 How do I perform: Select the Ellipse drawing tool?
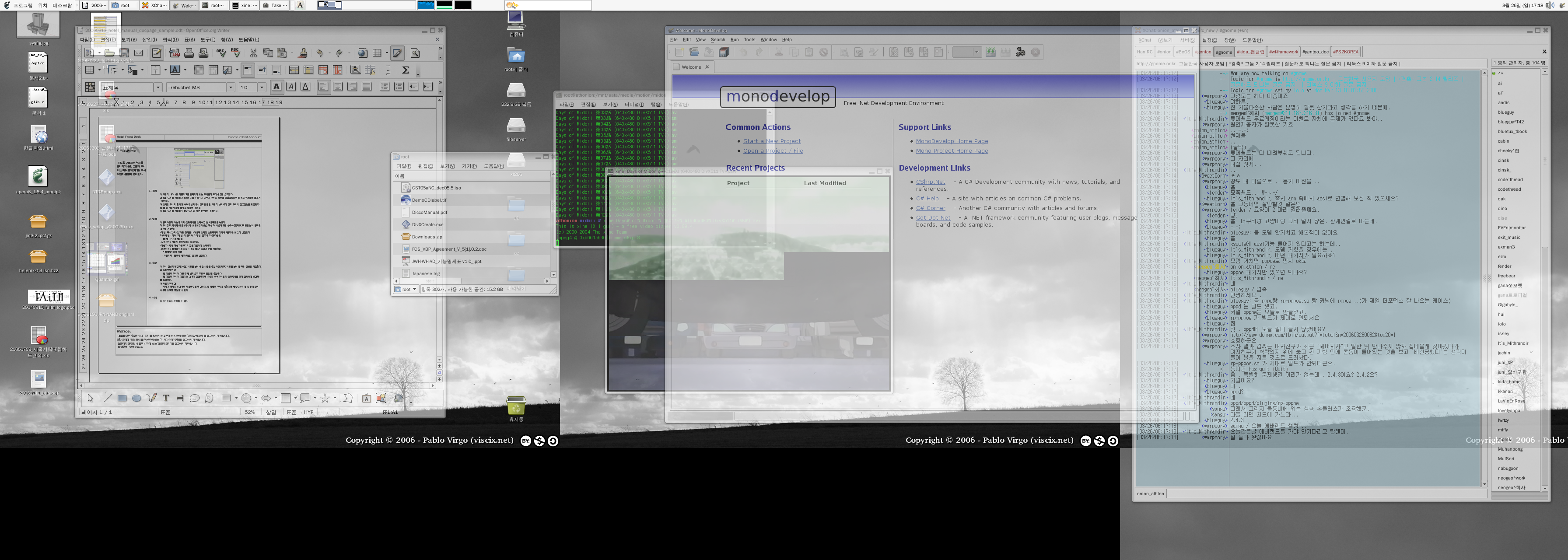point(136,398)
